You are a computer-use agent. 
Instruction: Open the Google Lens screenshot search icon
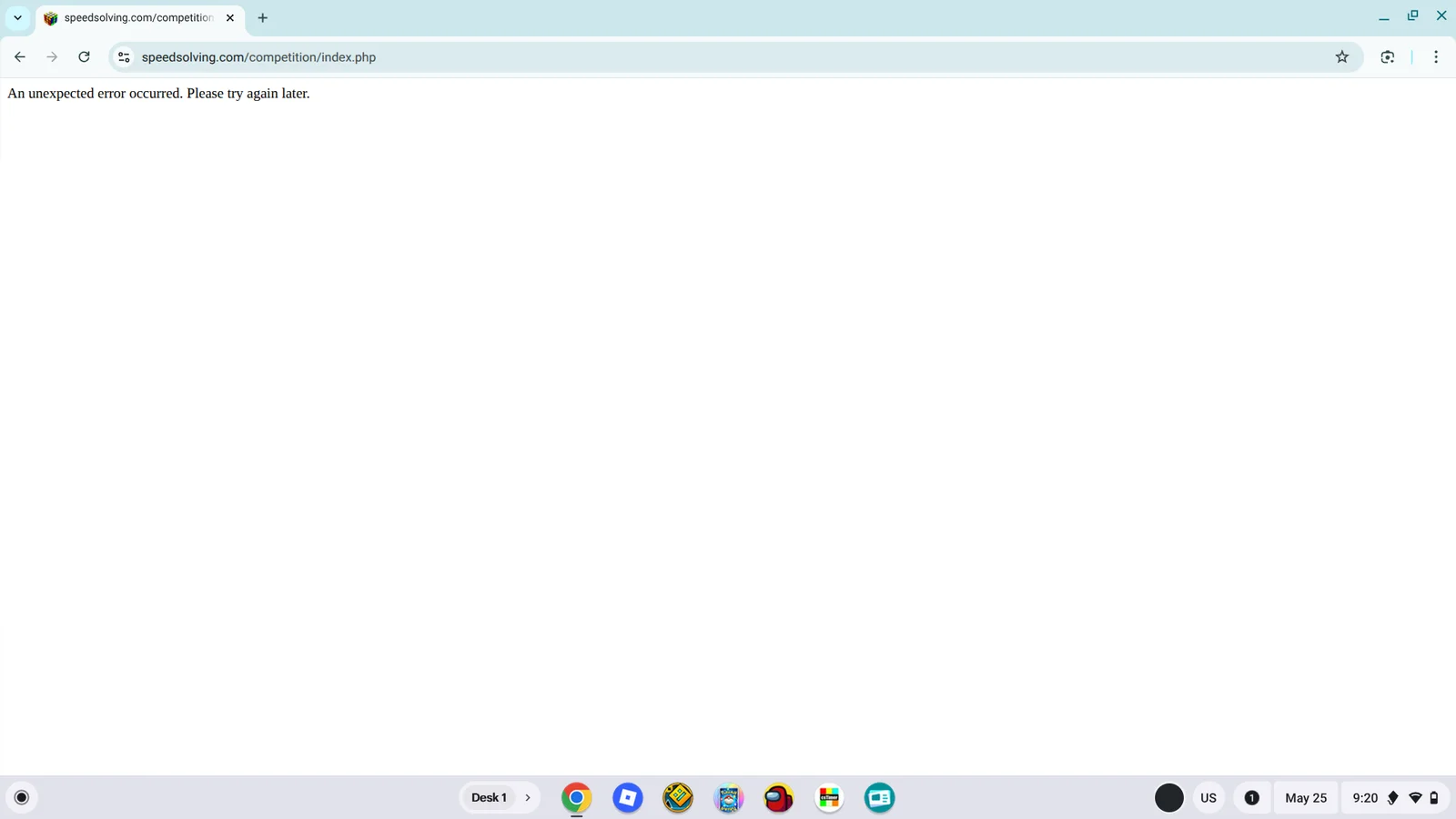click(x=1388, y=56)
